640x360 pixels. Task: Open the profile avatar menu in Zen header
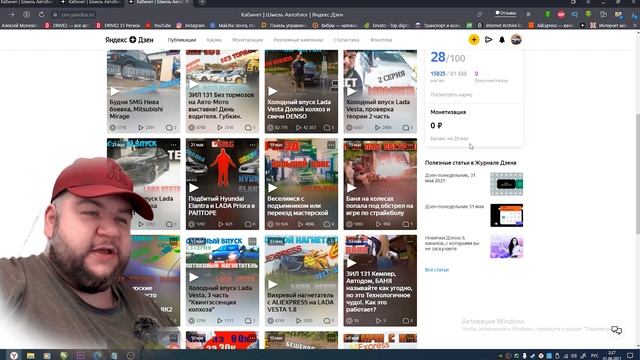pos(516,40)
